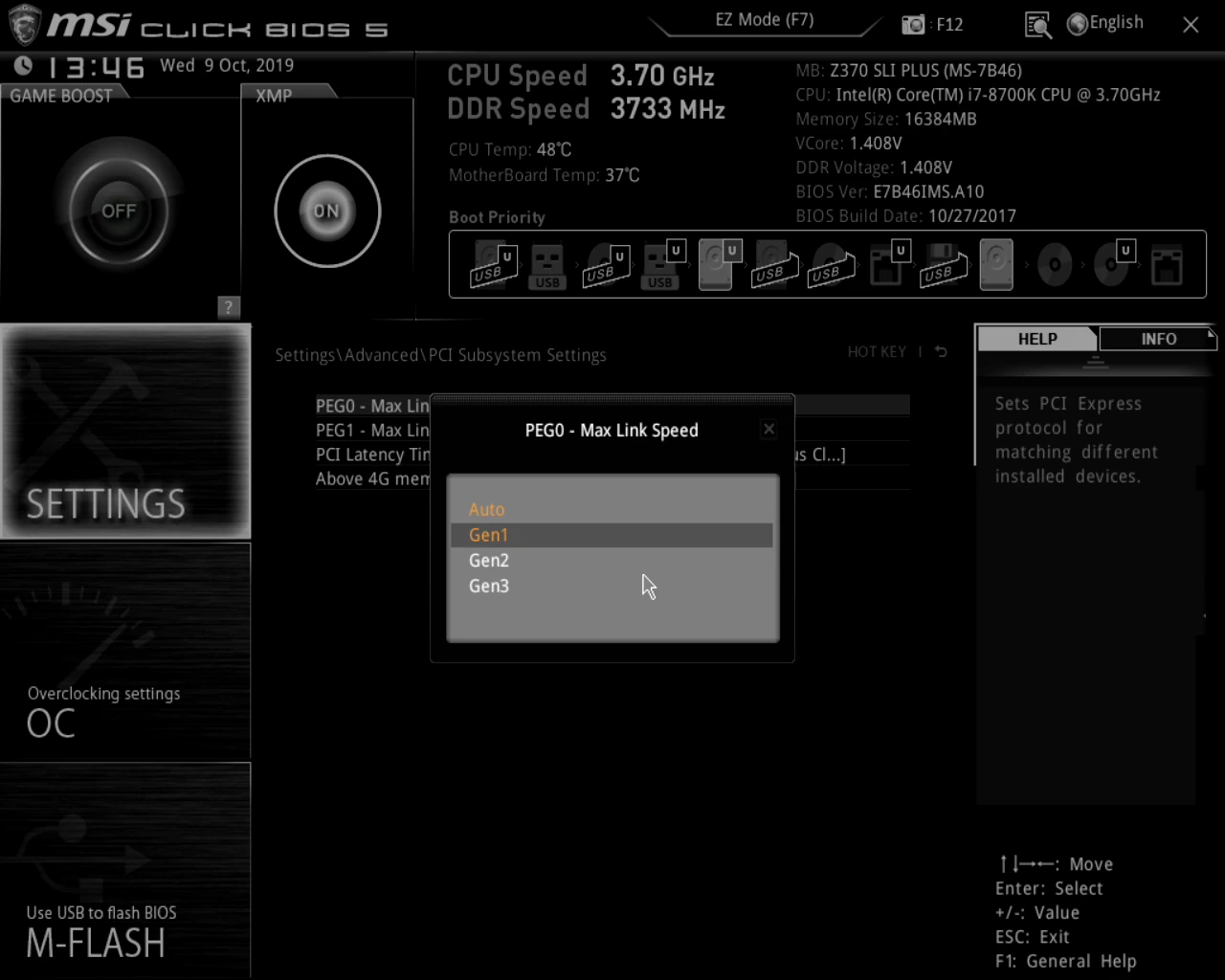Select the floppy USB boot device icon
The image size is (1225, 980).
click(941, 265)
